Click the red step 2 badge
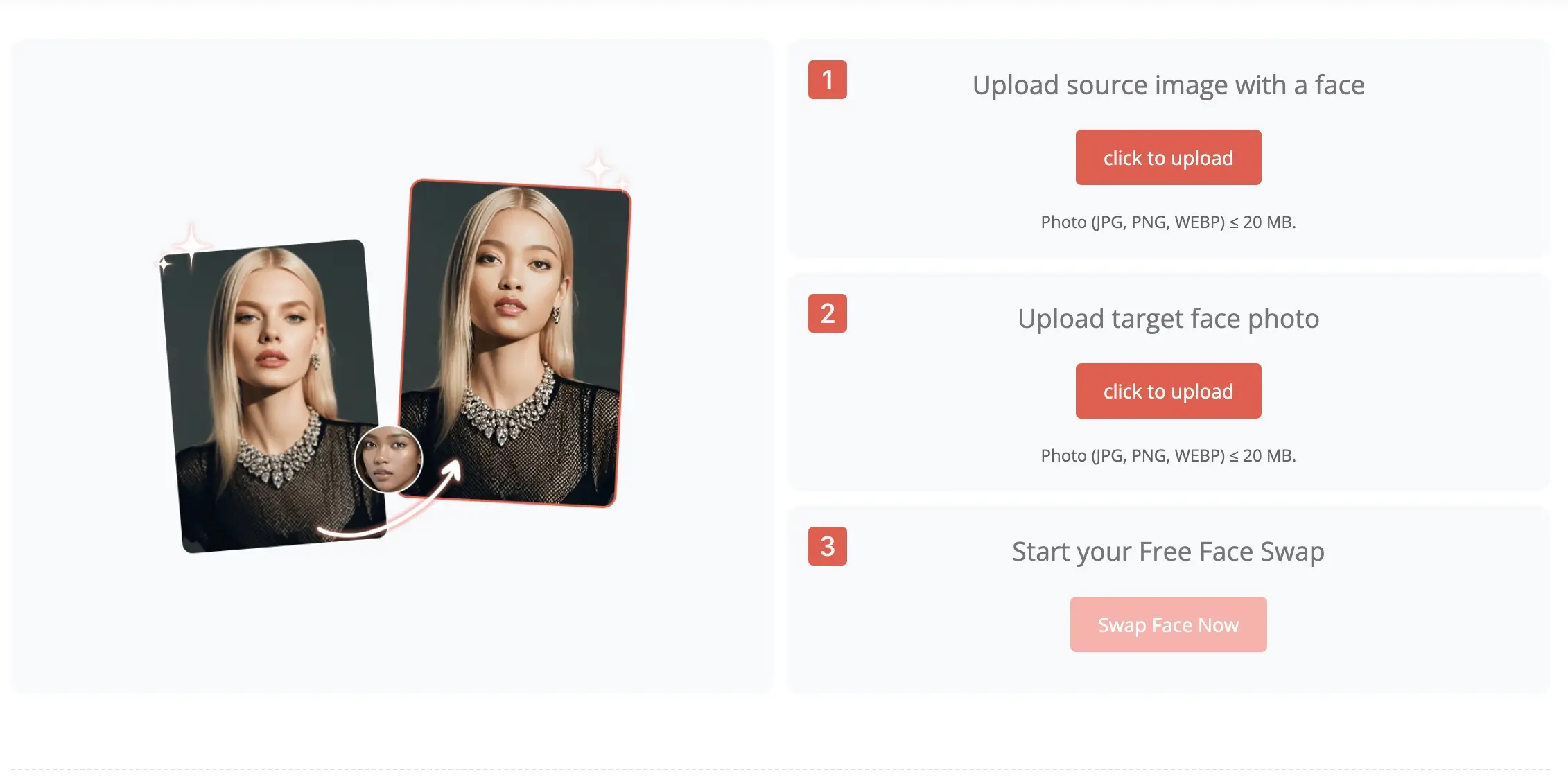The height and width of the screenshot is (779, 1568). [828, 313]
